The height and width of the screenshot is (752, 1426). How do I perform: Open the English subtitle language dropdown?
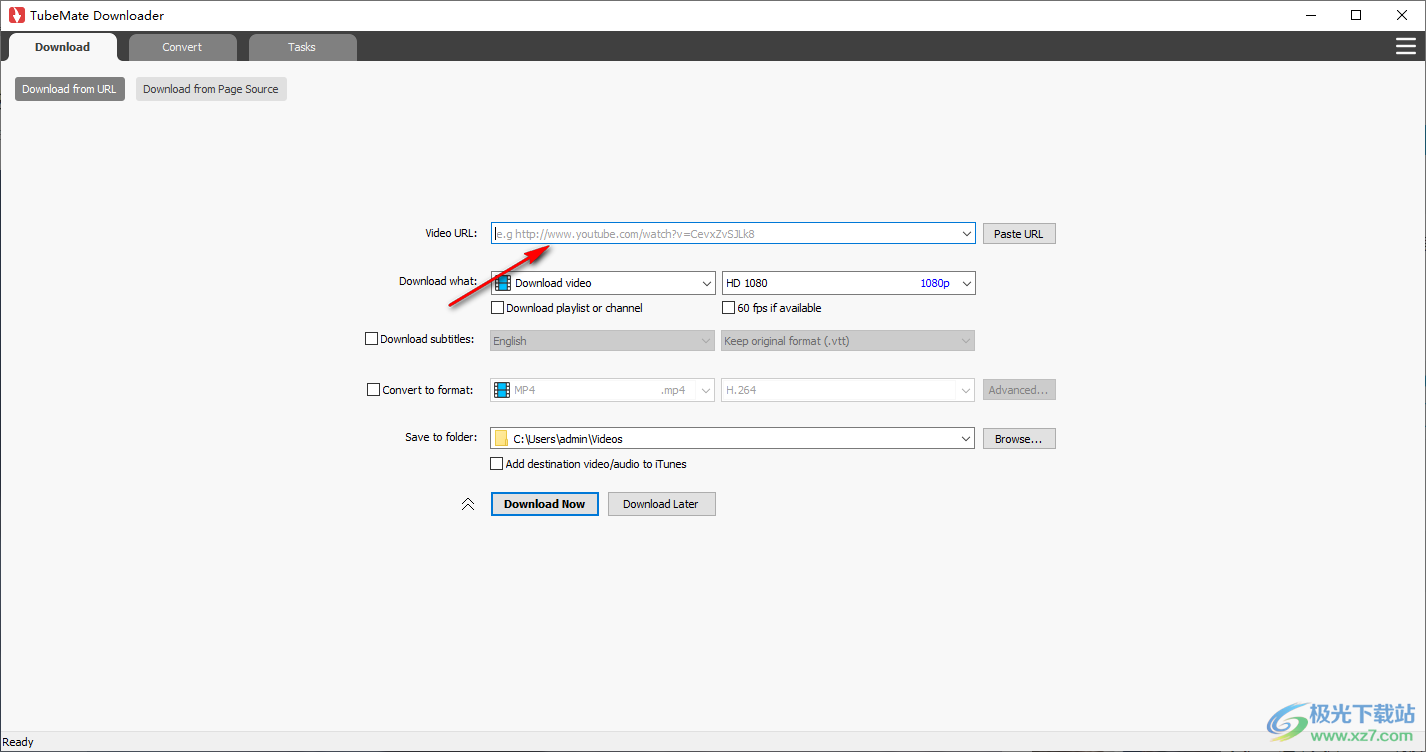[x=603, y=341]
